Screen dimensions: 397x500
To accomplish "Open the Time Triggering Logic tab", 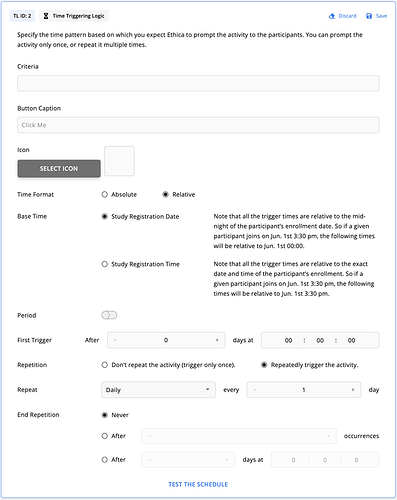I will (74, 16).
